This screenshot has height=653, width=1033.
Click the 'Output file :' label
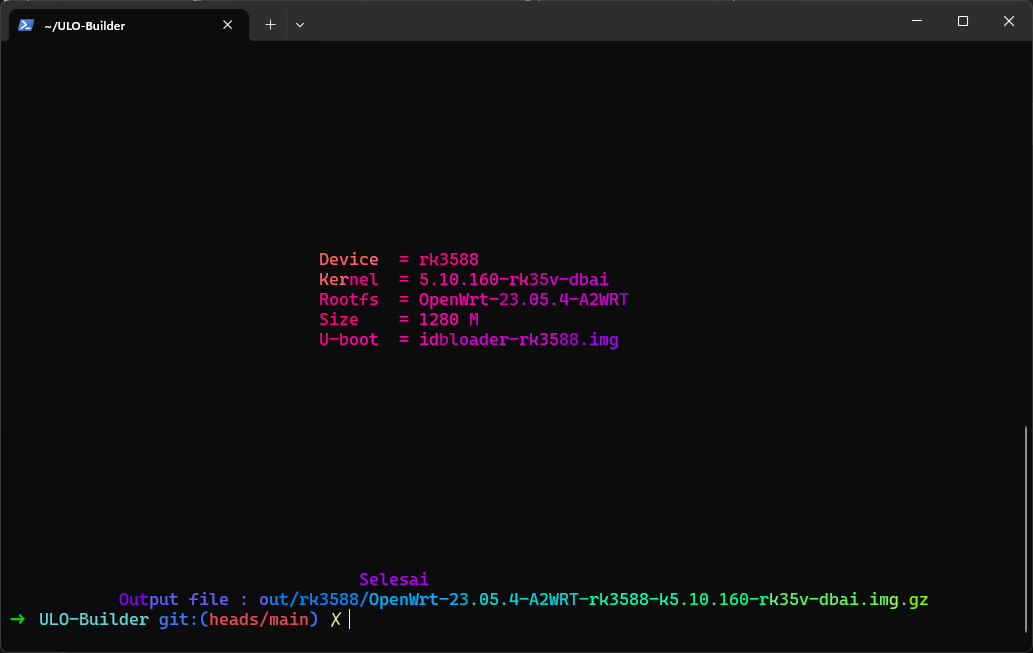coord(184,600)
